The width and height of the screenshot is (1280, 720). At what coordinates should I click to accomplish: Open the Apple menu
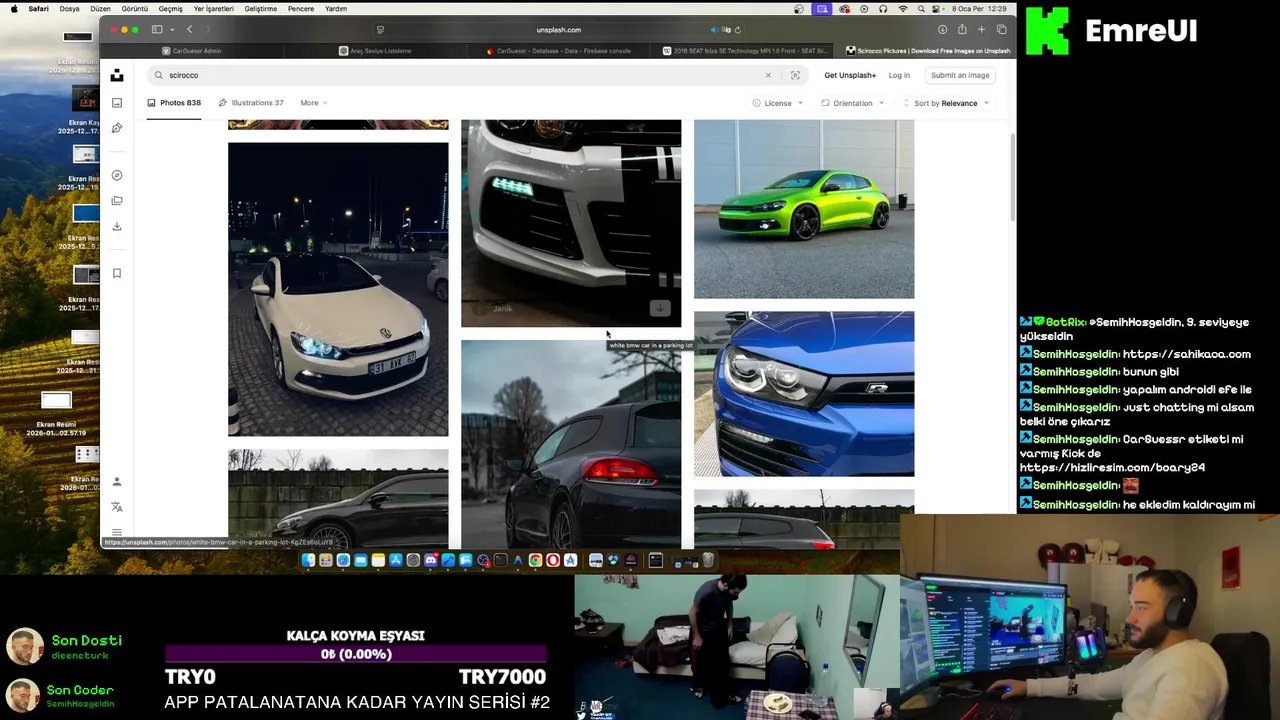click(14, 9)
